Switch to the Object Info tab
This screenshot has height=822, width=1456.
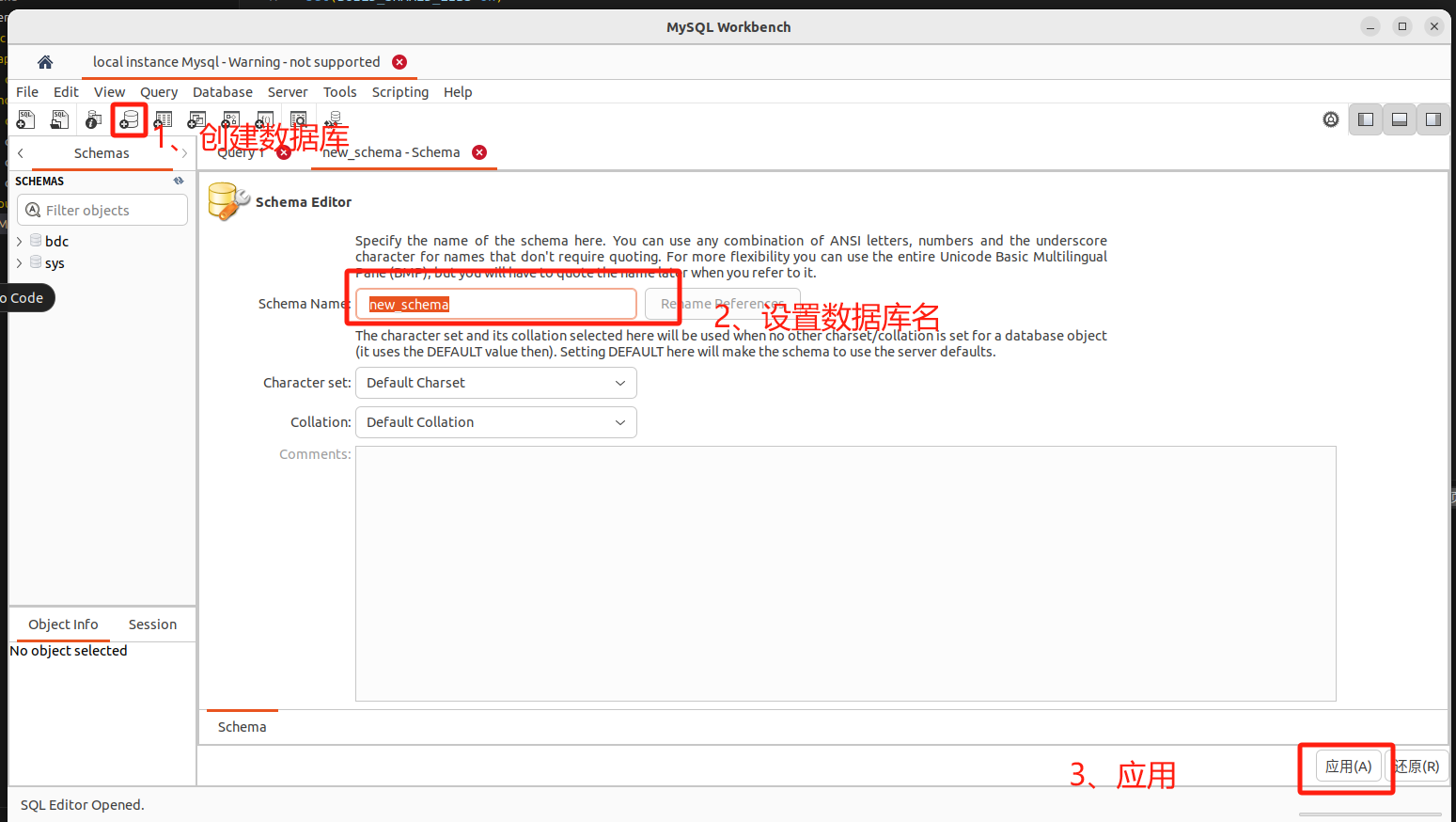coord(63,624)
